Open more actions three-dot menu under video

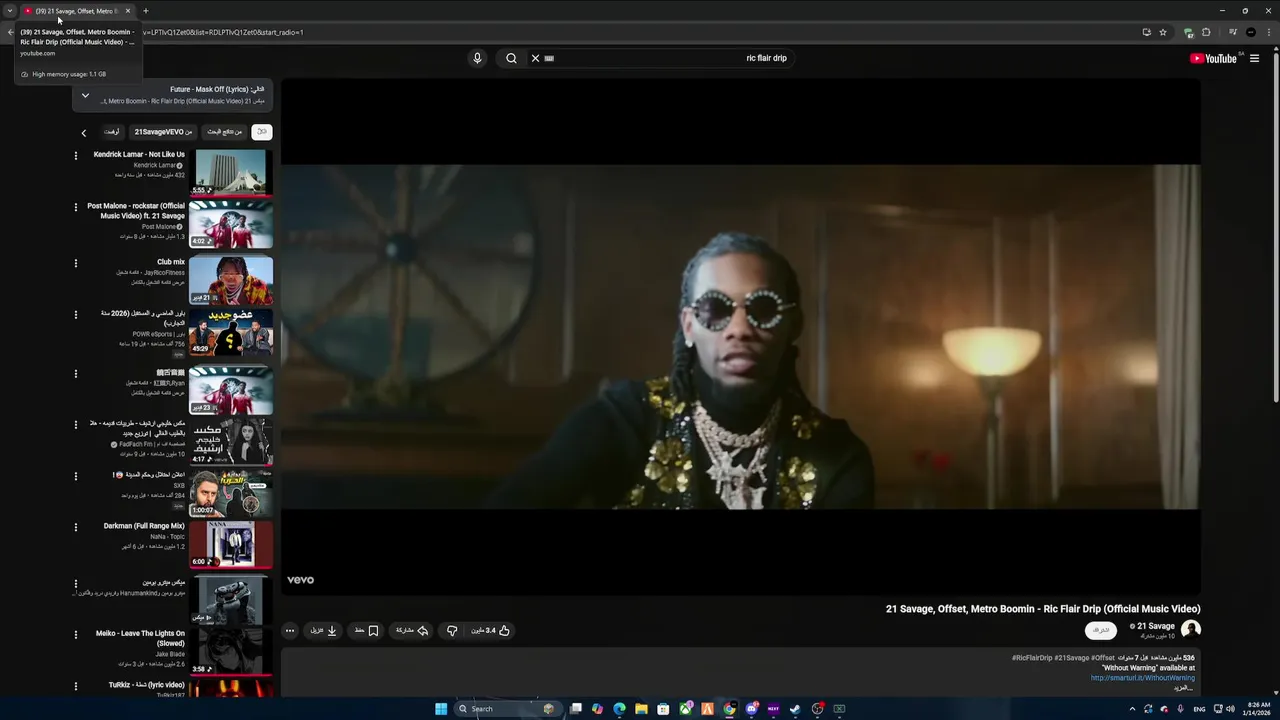pyautogui.click(x=290, y=631)
